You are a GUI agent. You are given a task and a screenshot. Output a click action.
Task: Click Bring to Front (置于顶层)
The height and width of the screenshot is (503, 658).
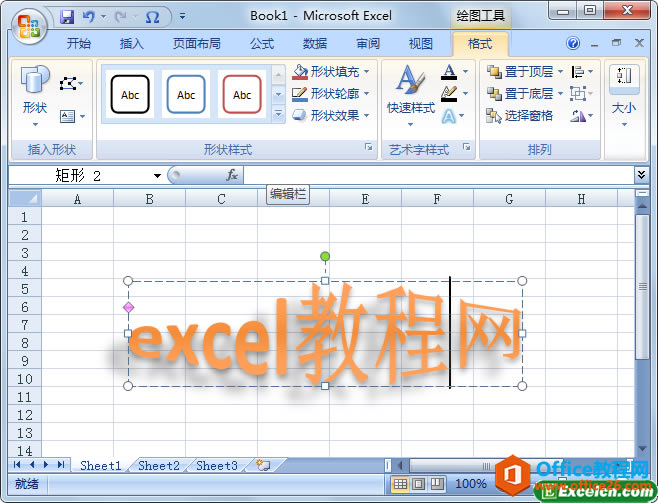click(x=520, y=72)
